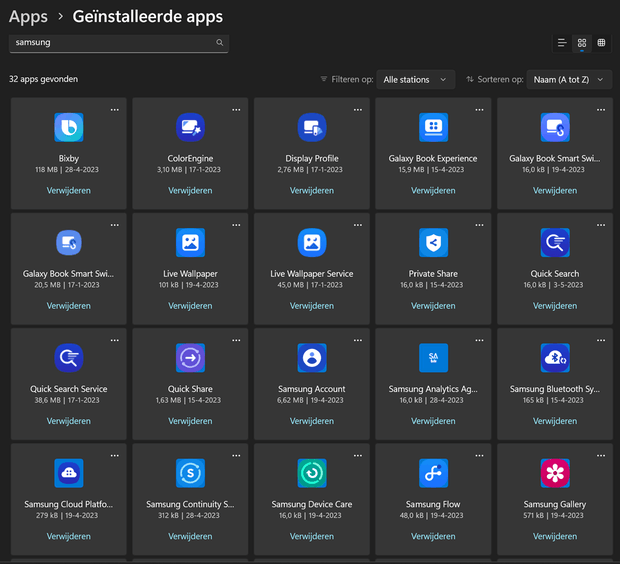This screenshot has height=564, width=620.
Task: Click Verwijderen under Bixby
Action: [x=69, y=191]
